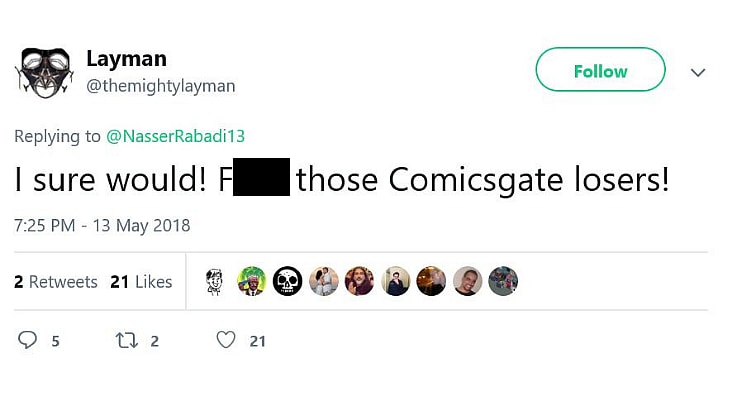Like the tweet with heart icon

[x=227, y=341]
